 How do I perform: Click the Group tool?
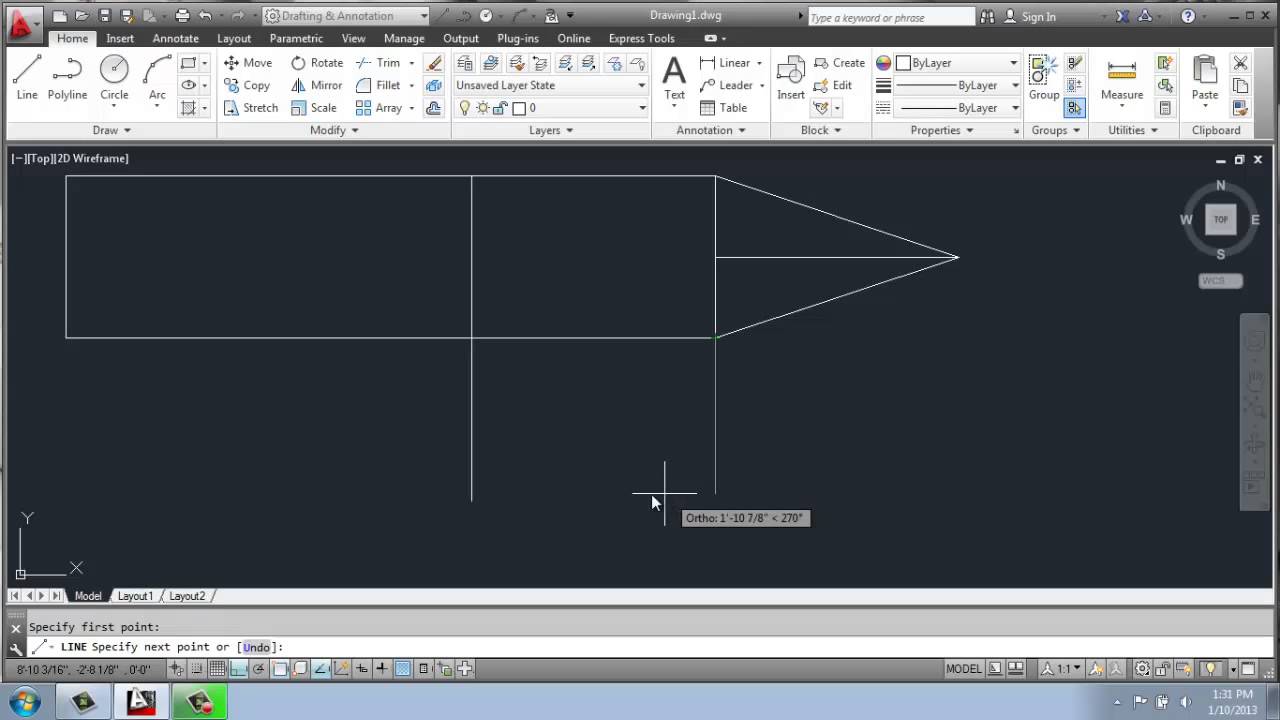[x=1044, y=78]
